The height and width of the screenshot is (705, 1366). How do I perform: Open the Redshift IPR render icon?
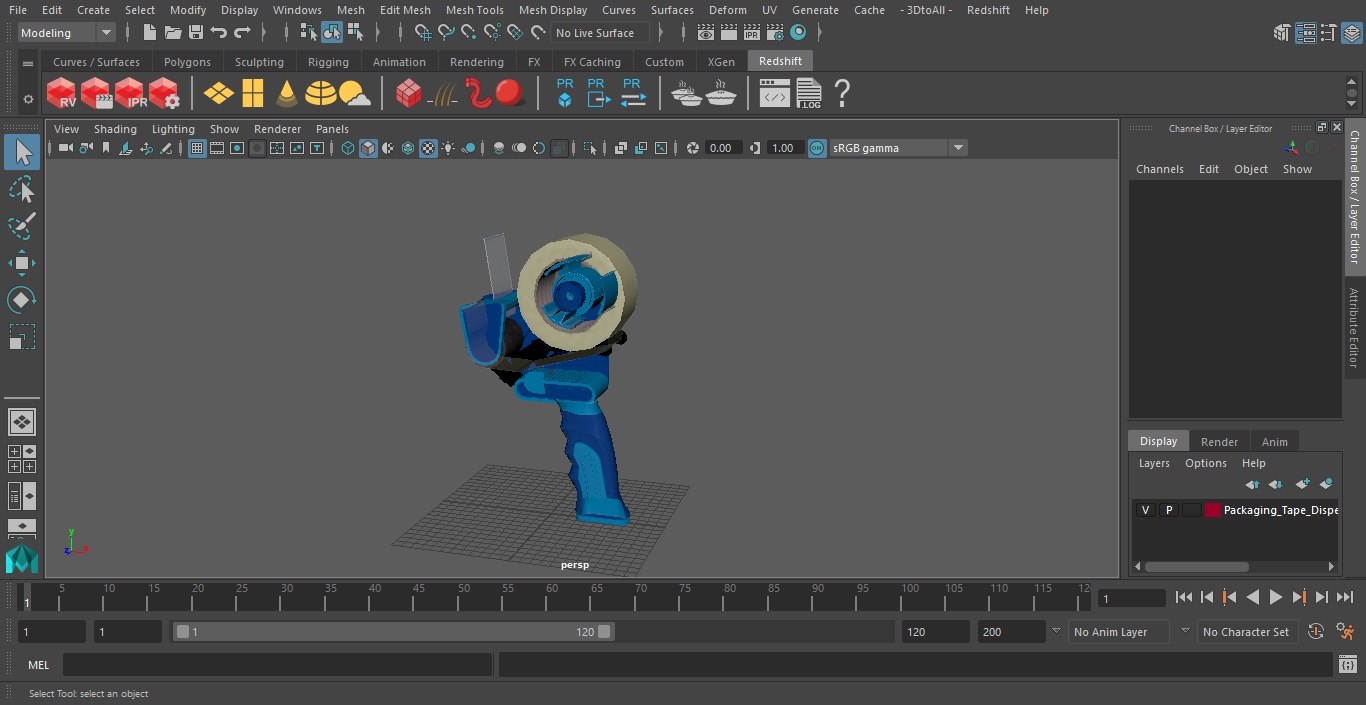130,94
